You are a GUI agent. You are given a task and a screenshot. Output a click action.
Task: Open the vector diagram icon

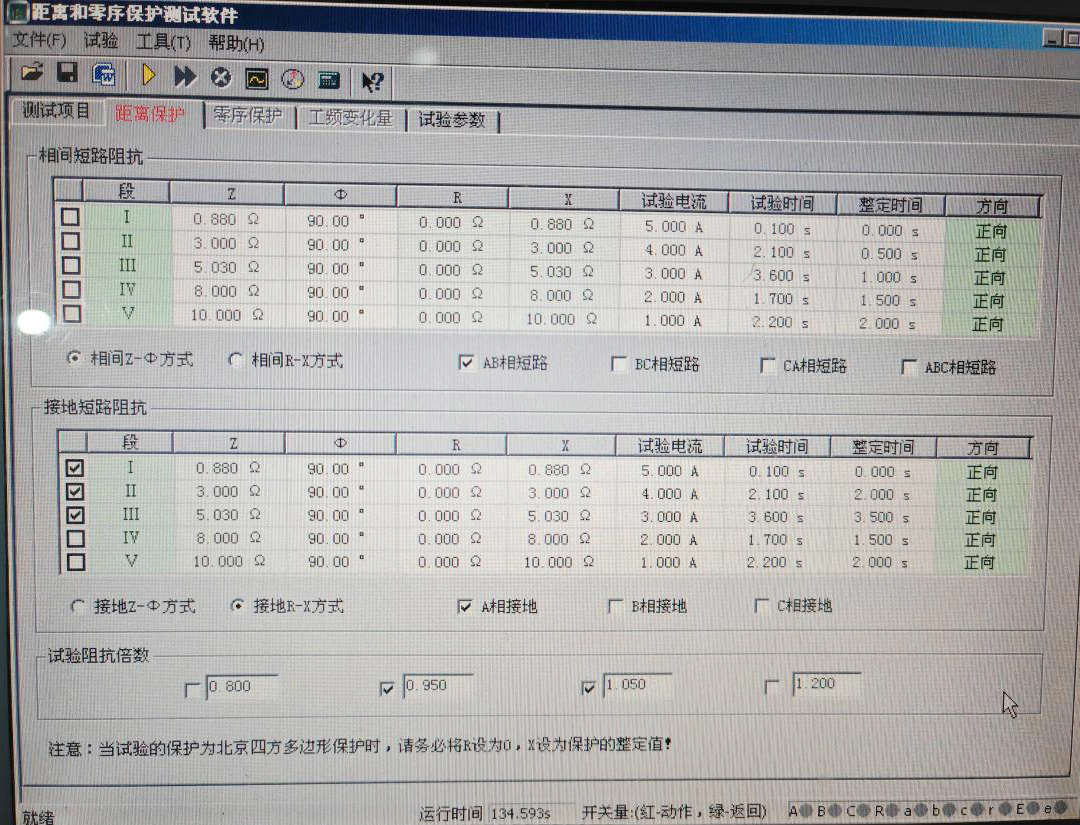[292, 80]
